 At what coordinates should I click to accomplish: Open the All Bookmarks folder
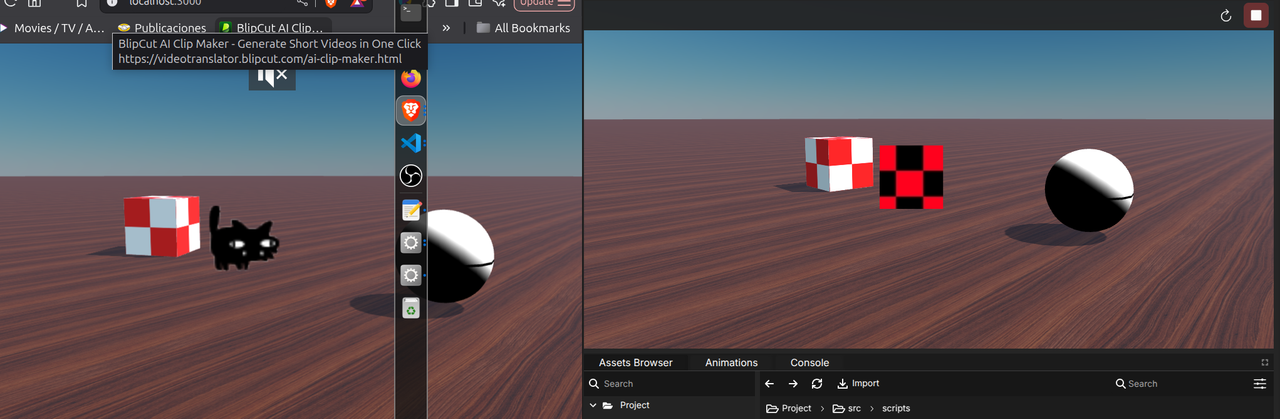[x=523, y=28]
